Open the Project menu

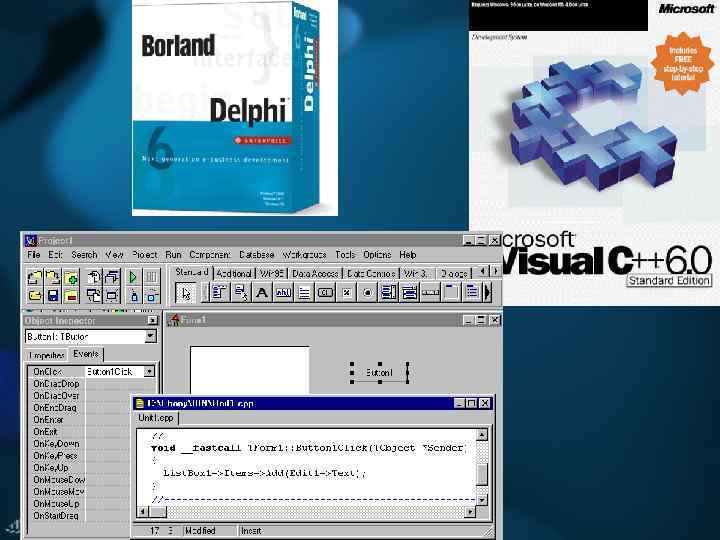[x=145, y=254]
